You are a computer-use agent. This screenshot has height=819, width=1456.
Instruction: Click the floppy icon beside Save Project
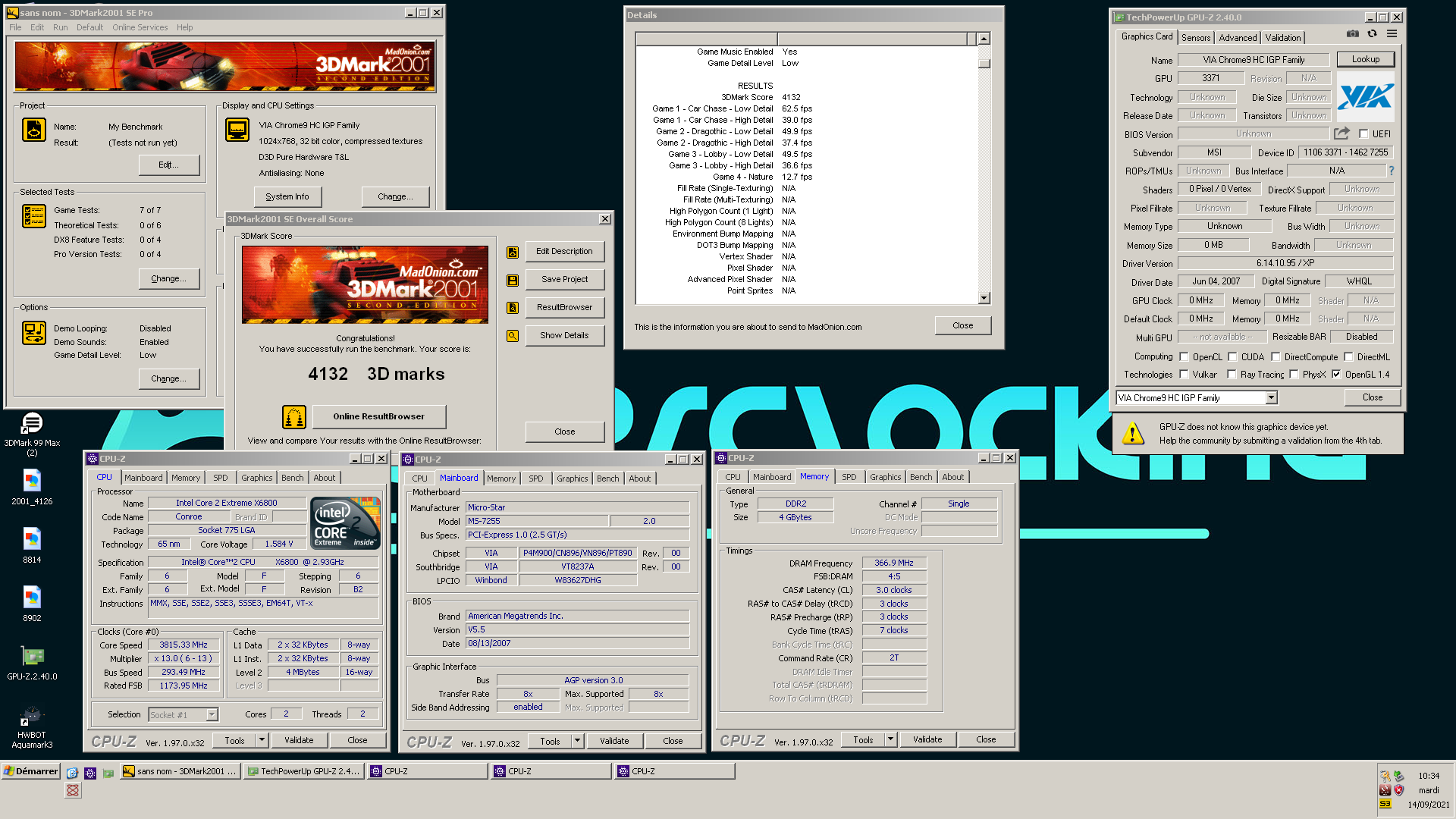[513, 280]
